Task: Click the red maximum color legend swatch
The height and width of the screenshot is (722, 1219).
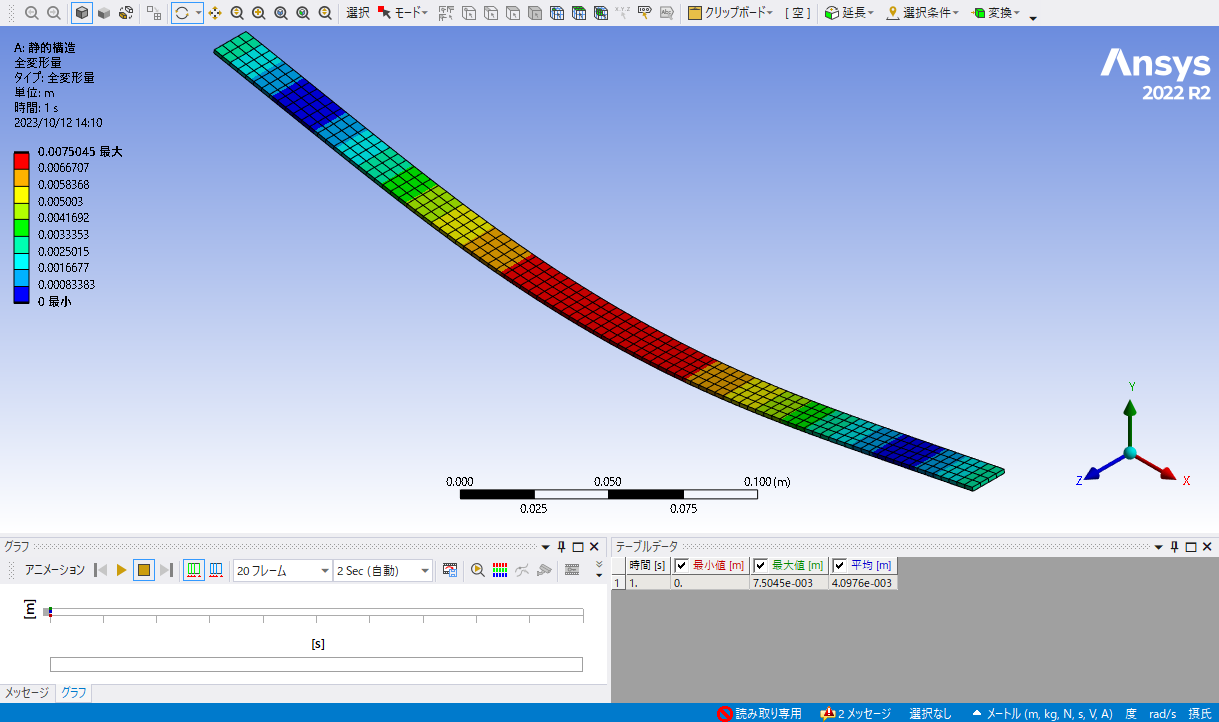Action: point(21,160)
